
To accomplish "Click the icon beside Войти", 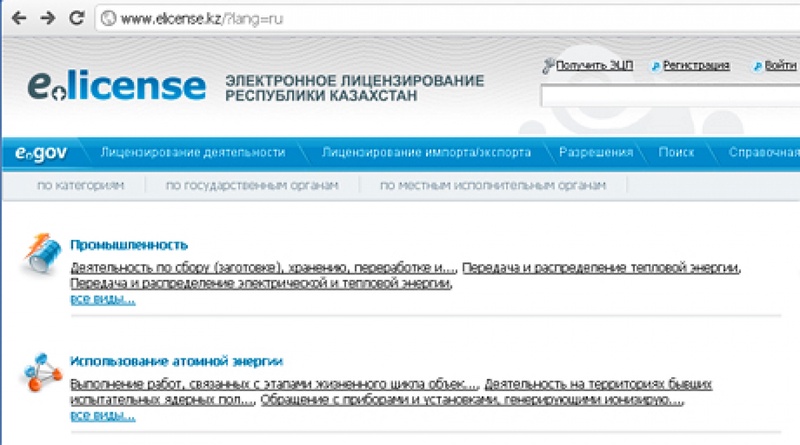I will tap(758, 66).
